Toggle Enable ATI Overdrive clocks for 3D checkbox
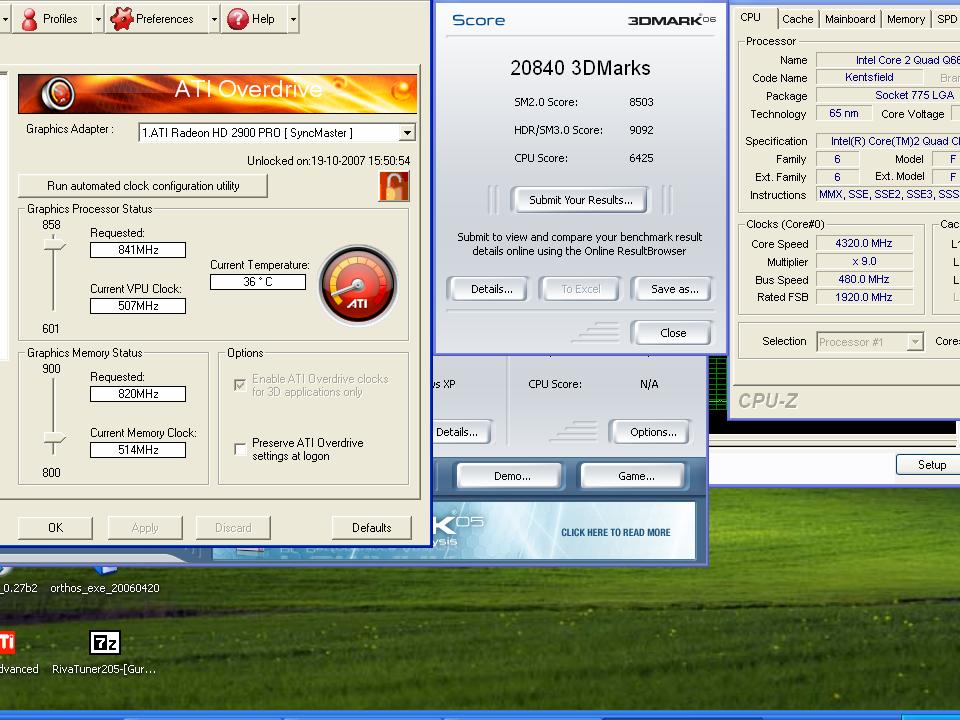Image resolution: width=960 pixels, height=720 pixels. pyautogui.click(x=240, y=384)
